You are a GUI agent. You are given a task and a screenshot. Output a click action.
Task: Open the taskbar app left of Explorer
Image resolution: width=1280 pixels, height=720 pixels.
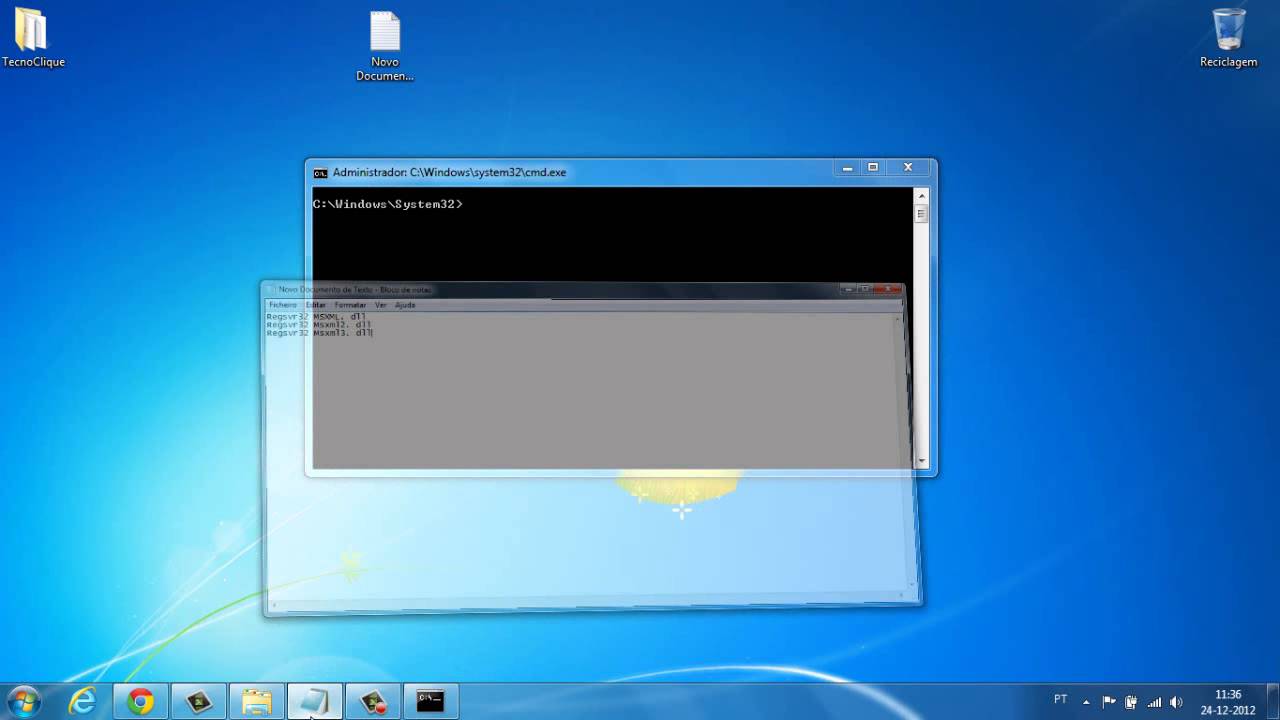point(198,701)
